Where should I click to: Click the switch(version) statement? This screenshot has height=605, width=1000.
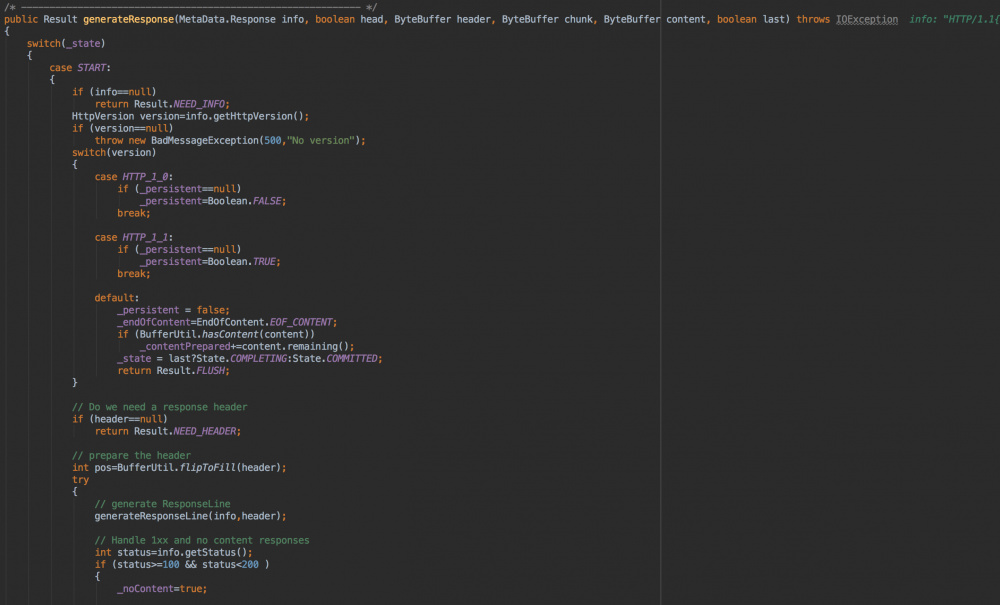(x=114, y=152)
